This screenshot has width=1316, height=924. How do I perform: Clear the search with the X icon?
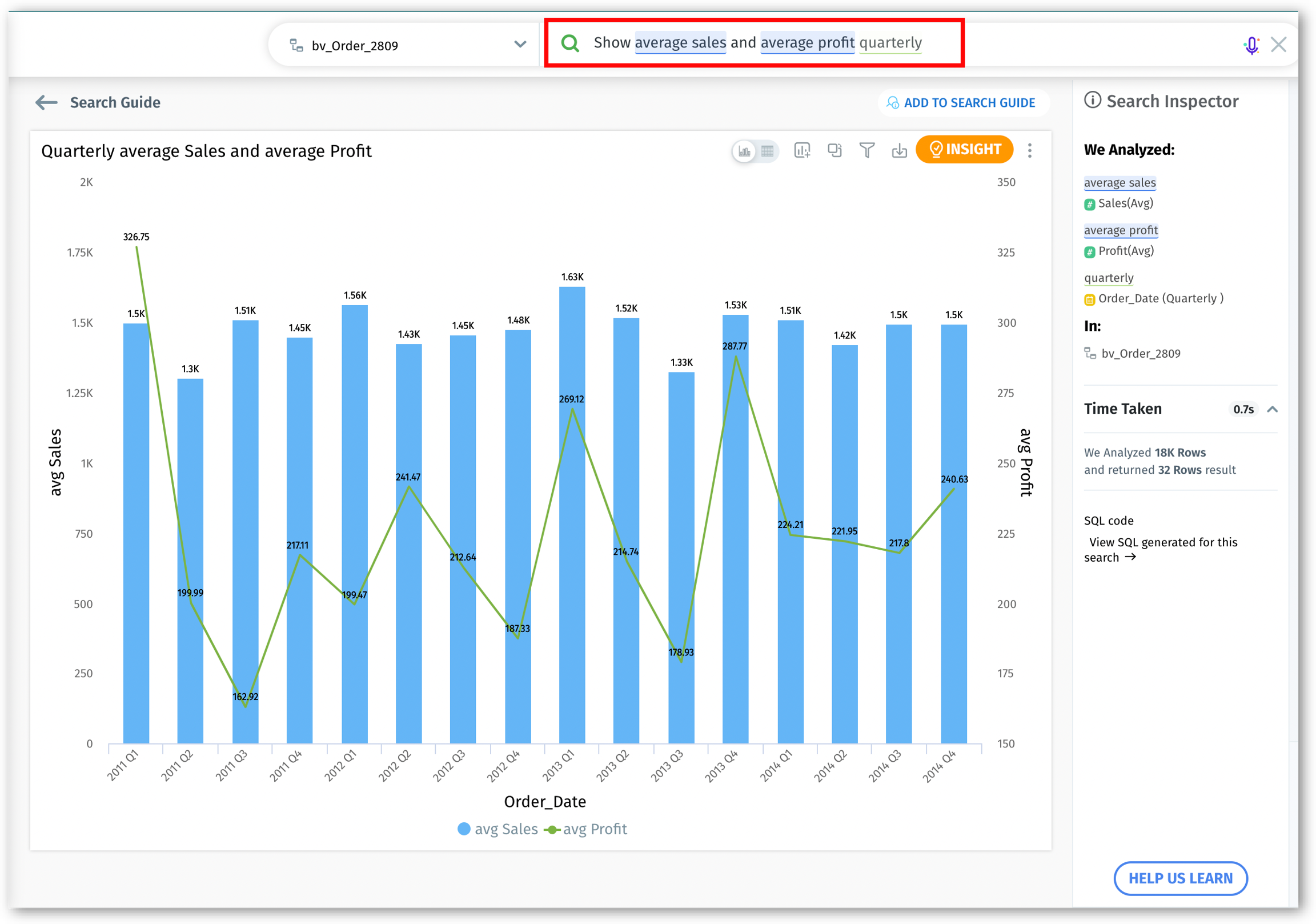[x=1278, y=45]
